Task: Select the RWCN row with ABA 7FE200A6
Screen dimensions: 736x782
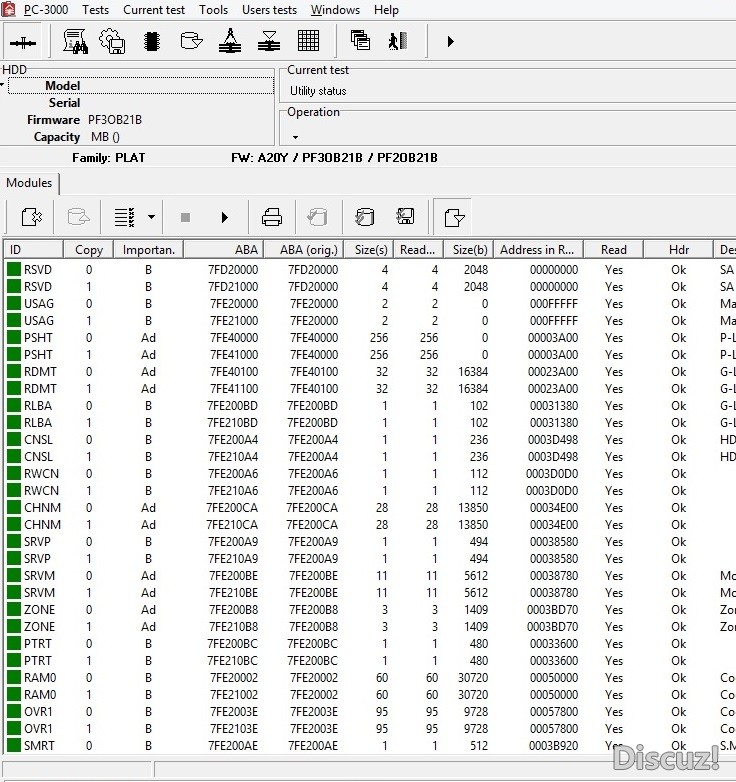Action: 369,474
